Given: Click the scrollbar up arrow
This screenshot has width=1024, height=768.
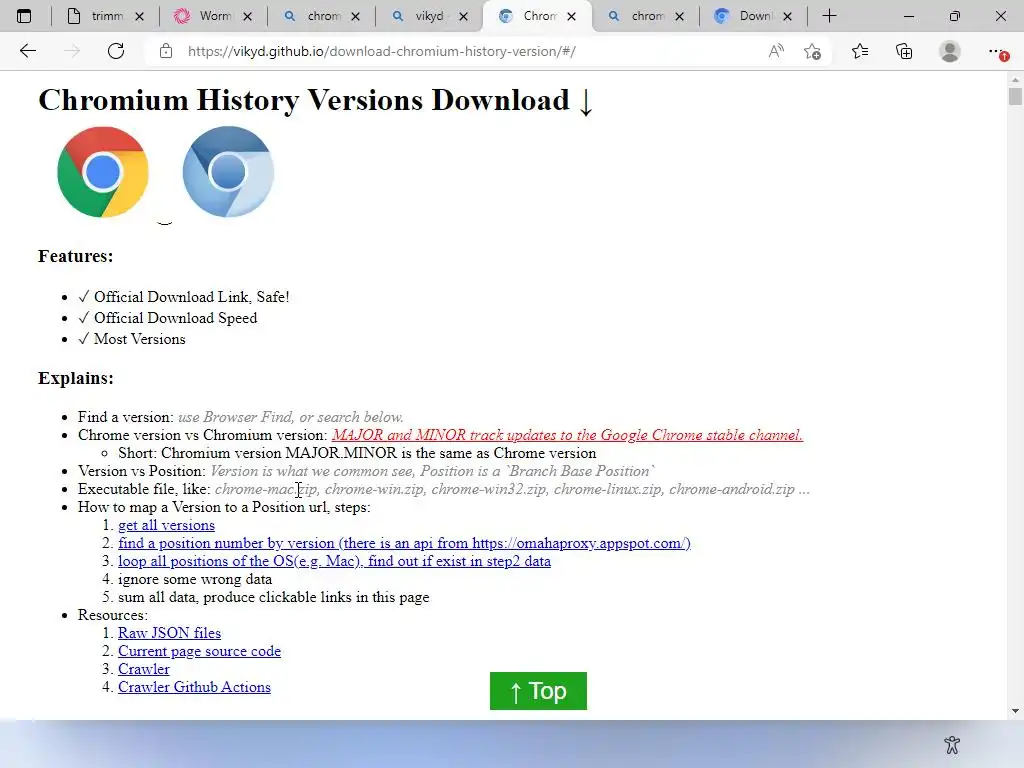Looking at the screenshot, I should point(1015,79).
